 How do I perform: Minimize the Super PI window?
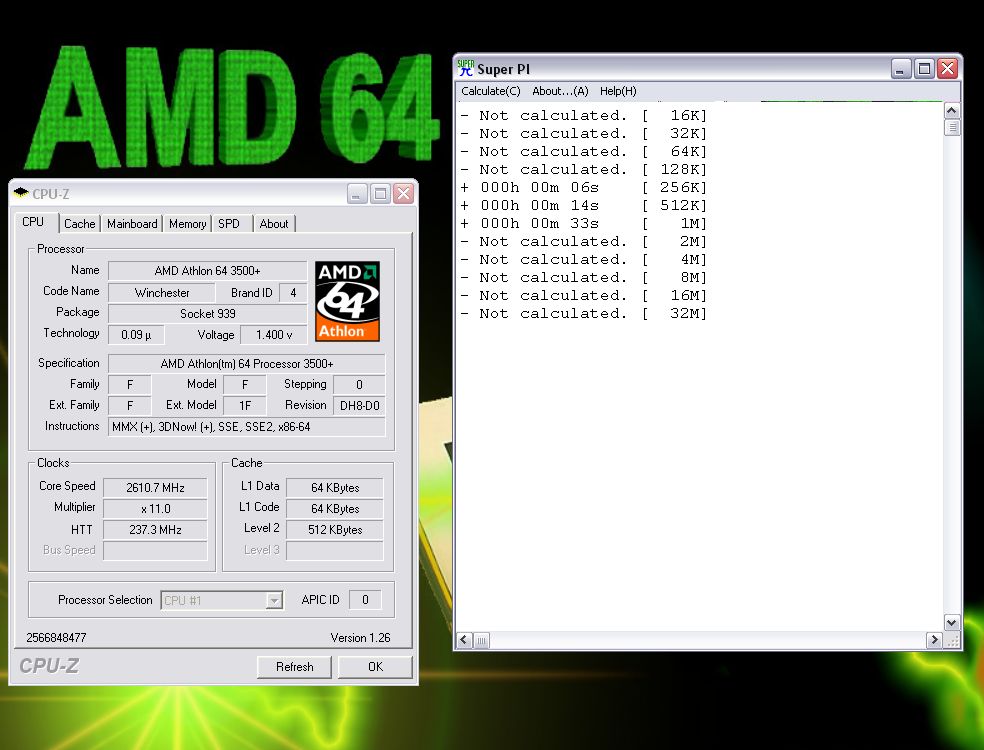(901, 68)
